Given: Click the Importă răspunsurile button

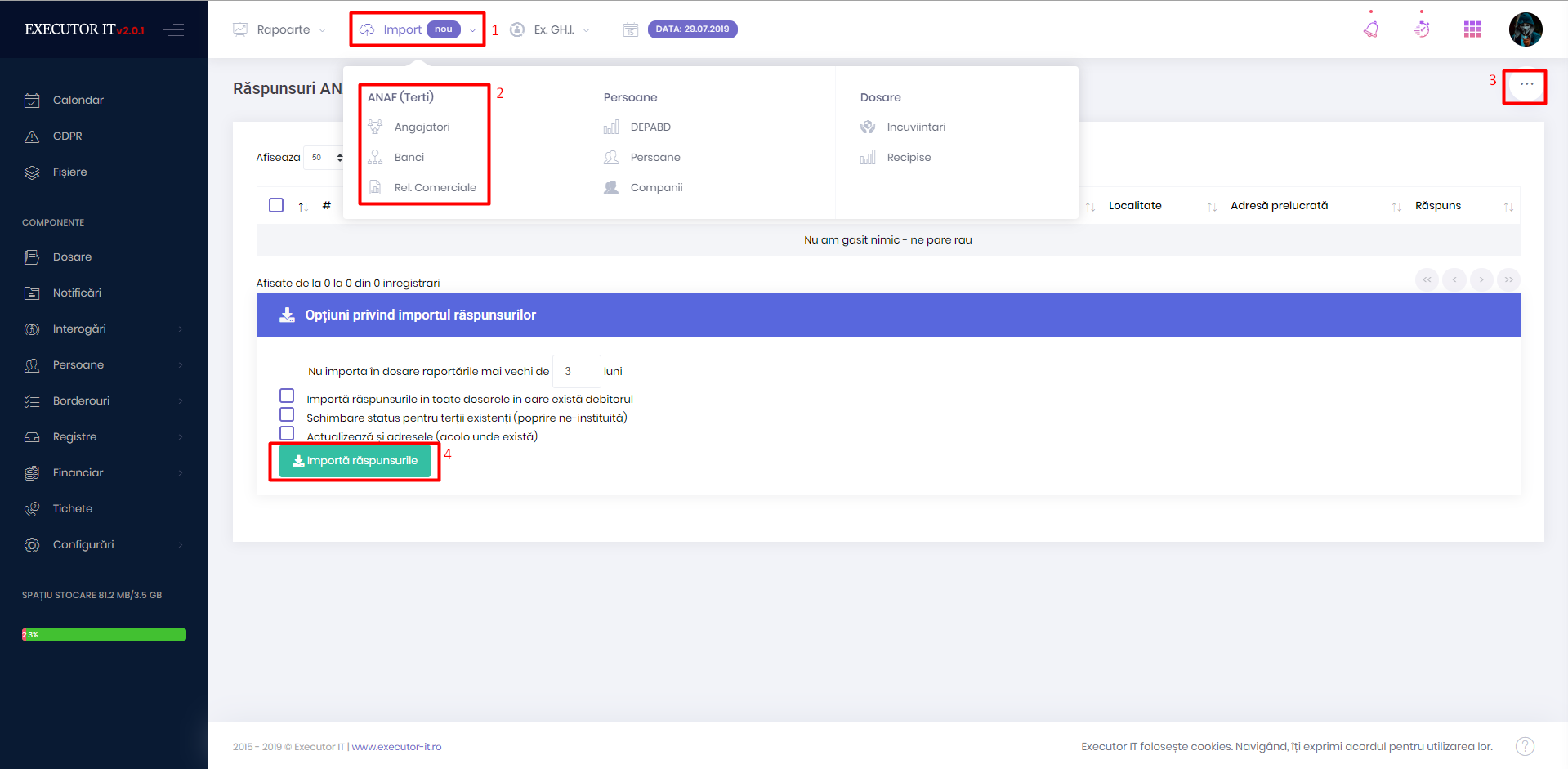Looking at the screenshot, I should (355, 461).
